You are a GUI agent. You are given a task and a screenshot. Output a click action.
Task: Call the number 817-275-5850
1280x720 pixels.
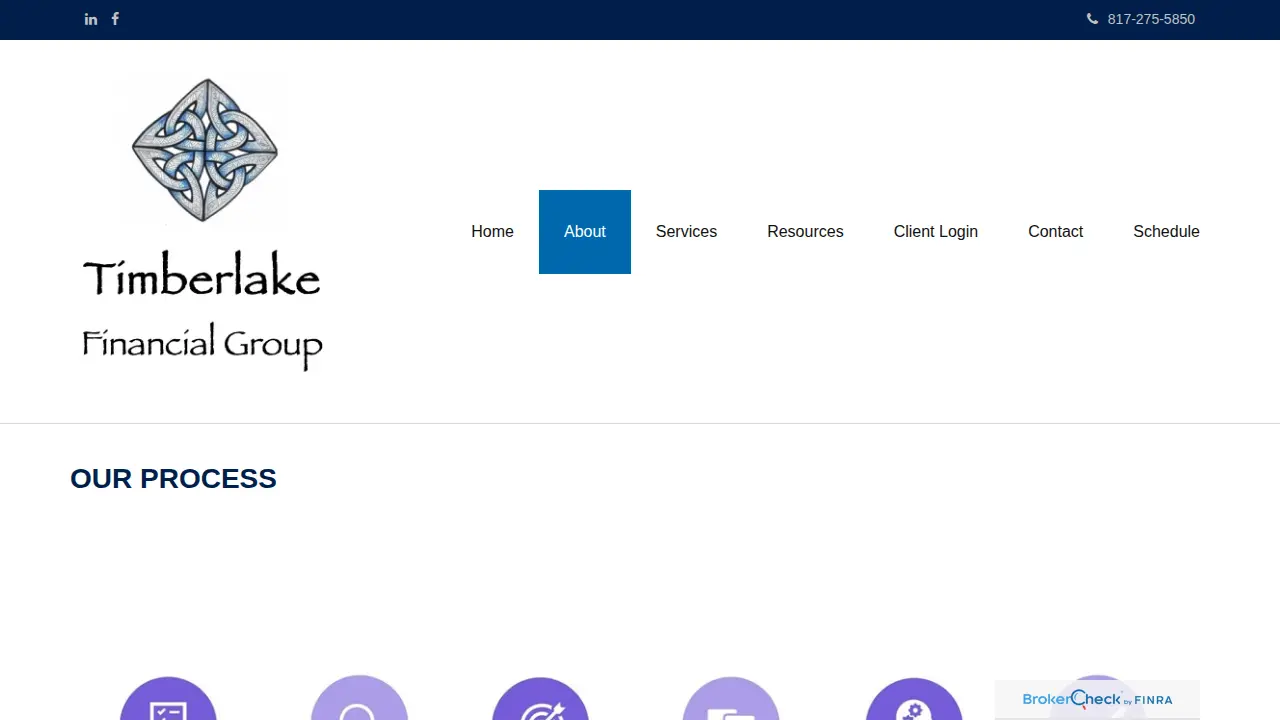(1151, 19)
